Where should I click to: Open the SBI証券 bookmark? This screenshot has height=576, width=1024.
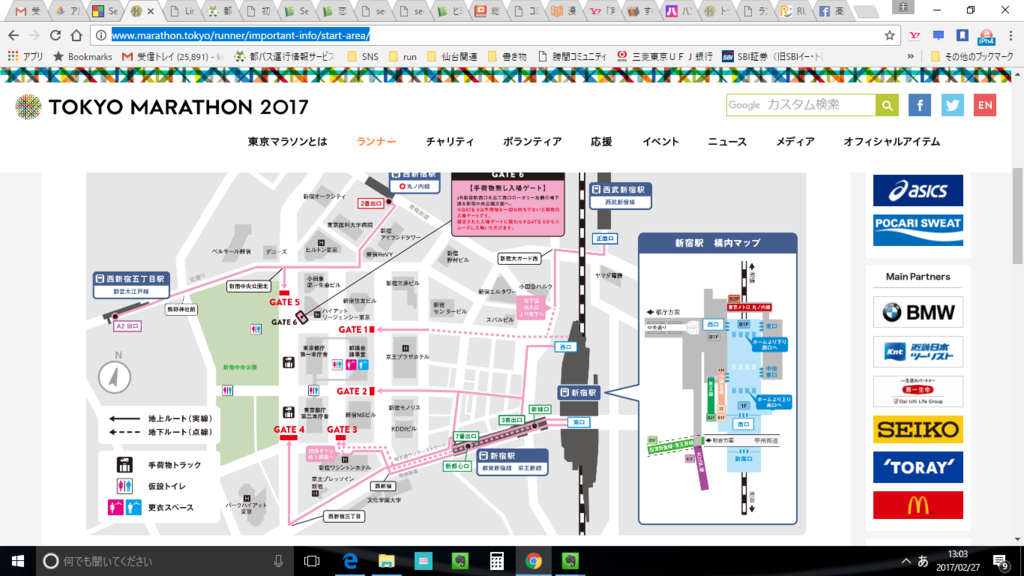773,57
